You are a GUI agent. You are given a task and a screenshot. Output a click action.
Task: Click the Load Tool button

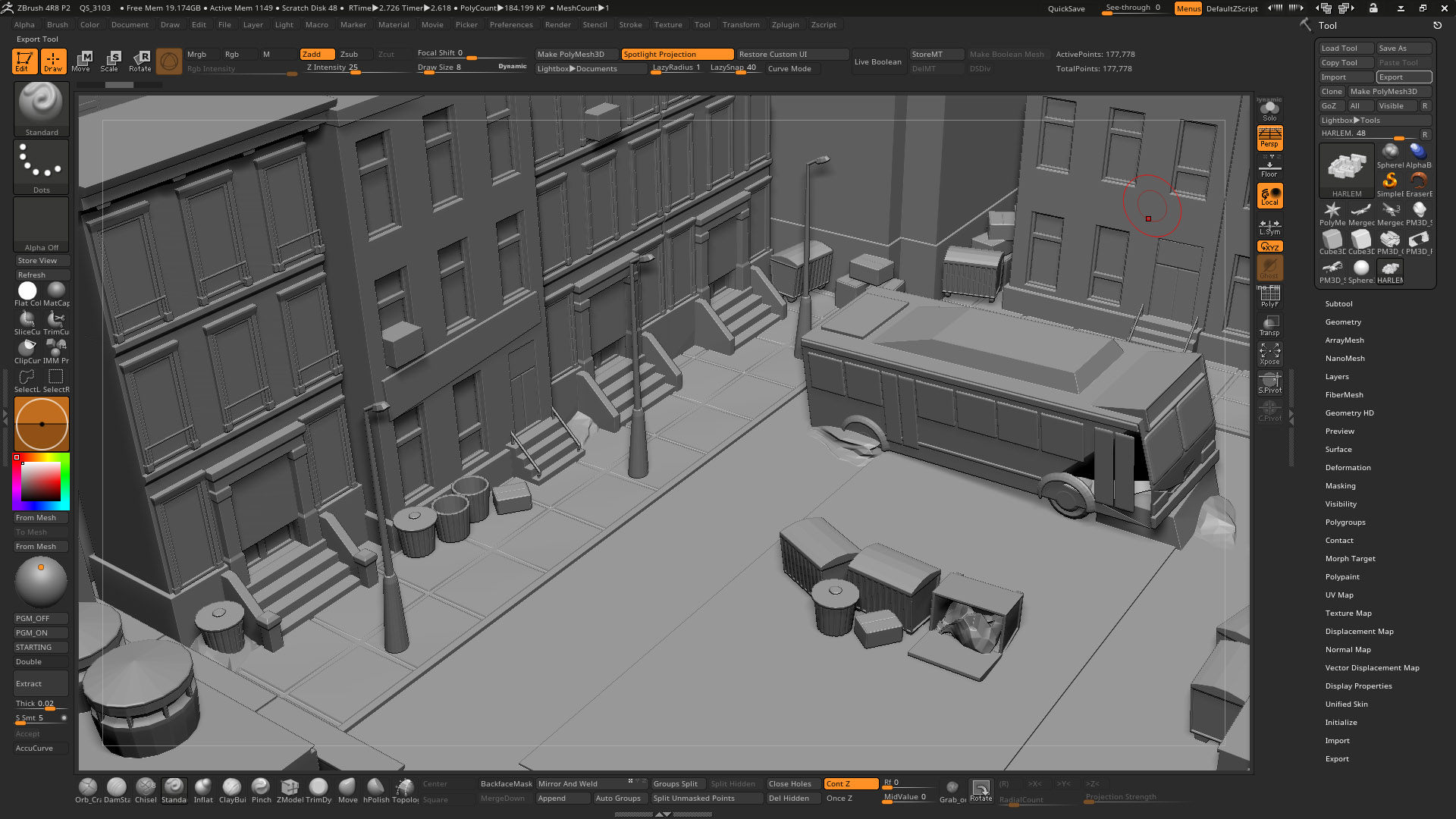click(1346, 48)
